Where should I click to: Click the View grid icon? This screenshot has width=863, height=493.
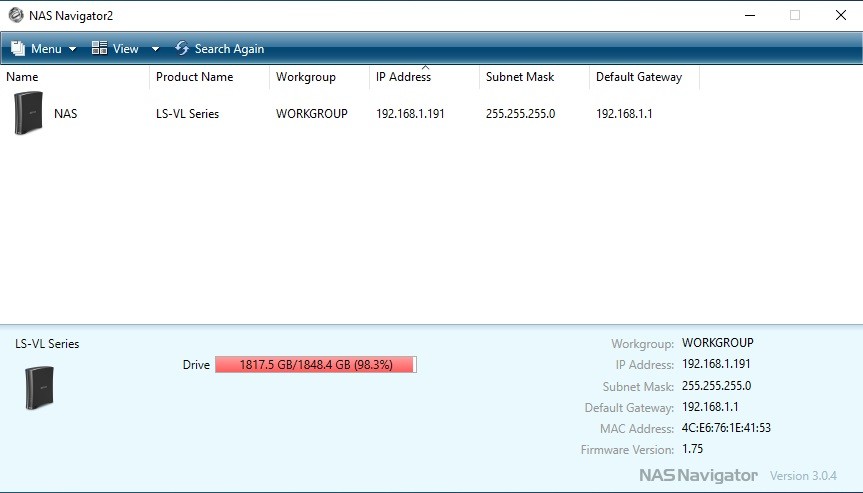(99, 48)
